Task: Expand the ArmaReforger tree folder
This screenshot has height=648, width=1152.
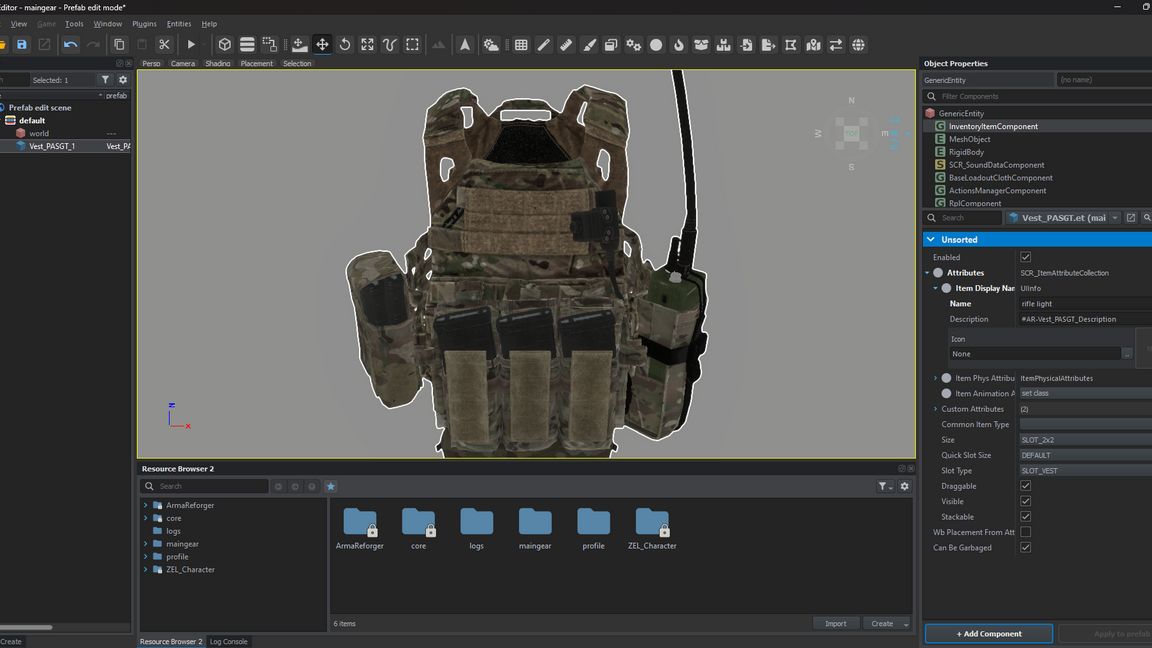Action: (146, 506)
